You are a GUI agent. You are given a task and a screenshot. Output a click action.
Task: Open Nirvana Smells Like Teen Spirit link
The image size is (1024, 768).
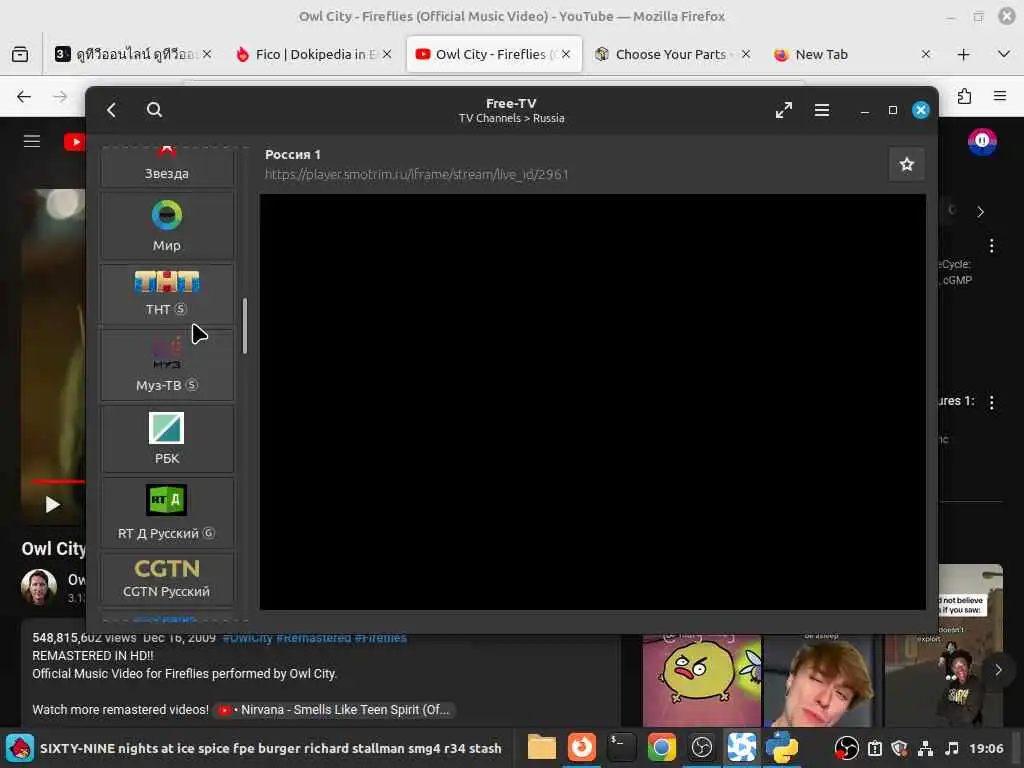pyautogui.click(x=334, y=710)
